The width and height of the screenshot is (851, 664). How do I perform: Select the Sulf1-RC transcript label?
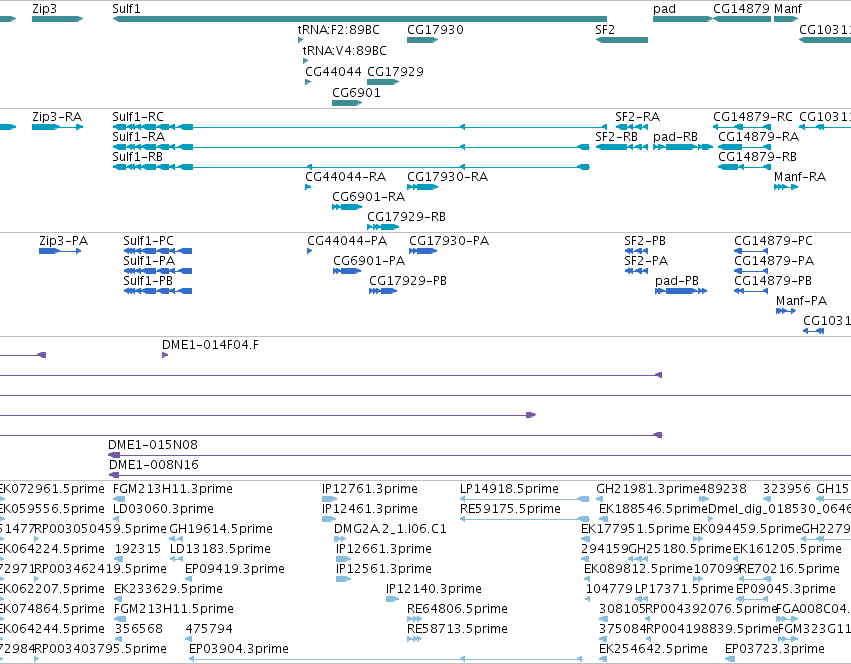(138, 117)
